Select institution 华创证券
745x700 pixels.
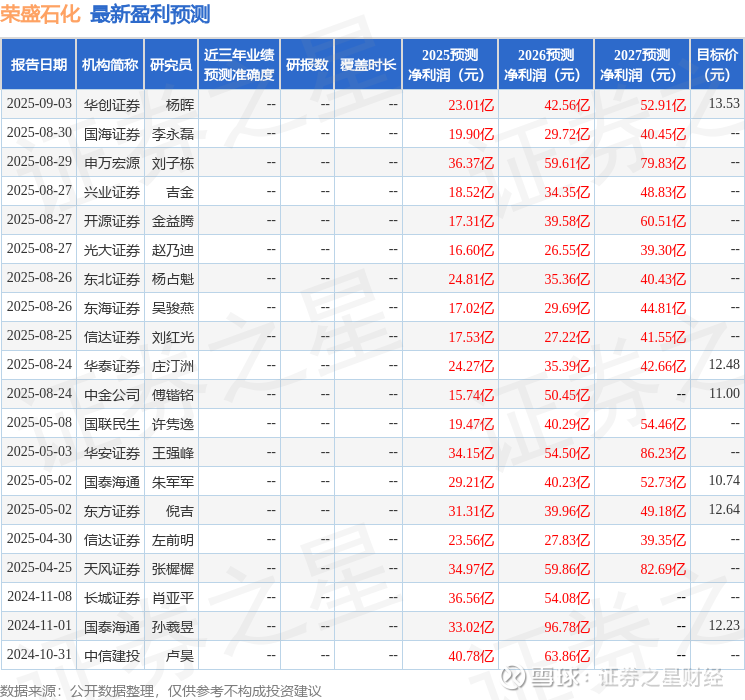(x=112, y=105)
